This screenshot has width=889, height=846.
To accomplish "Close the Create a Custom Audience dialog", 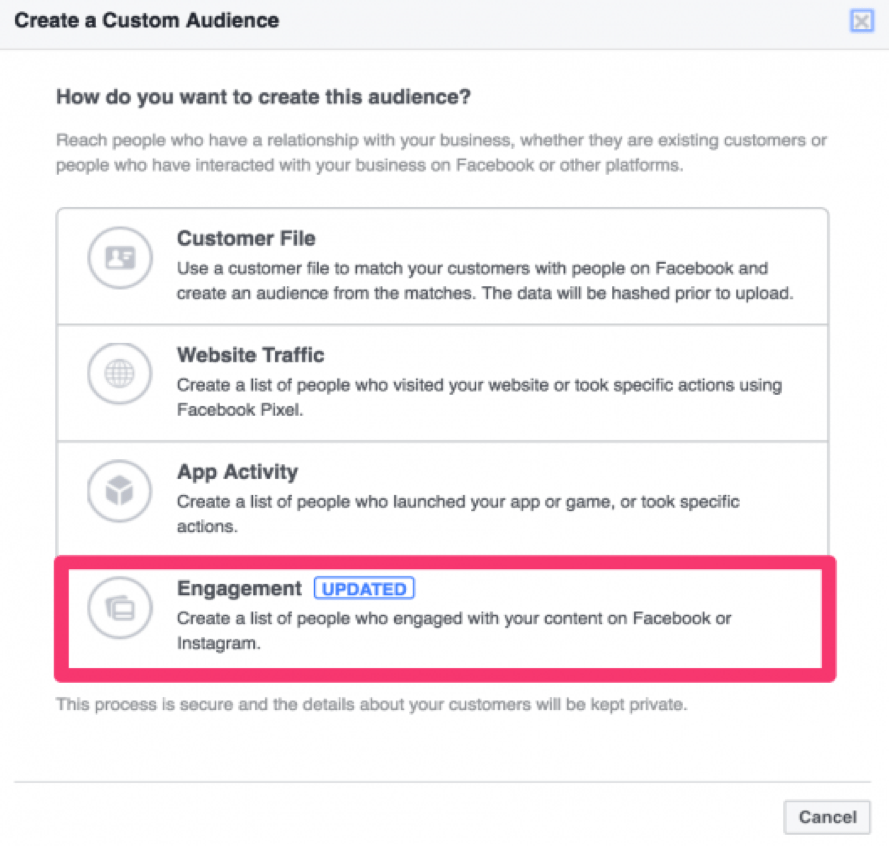I will tap(861, 21).
